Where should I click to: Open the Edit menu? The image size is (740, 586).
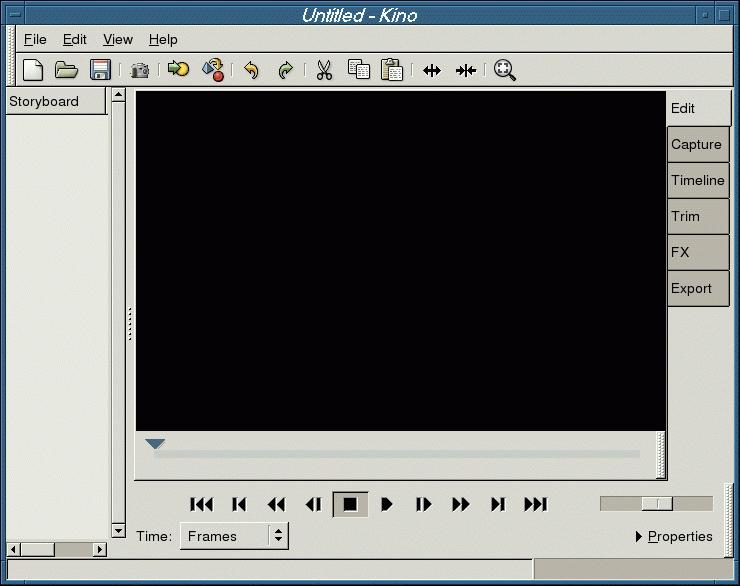coord(75,39)
